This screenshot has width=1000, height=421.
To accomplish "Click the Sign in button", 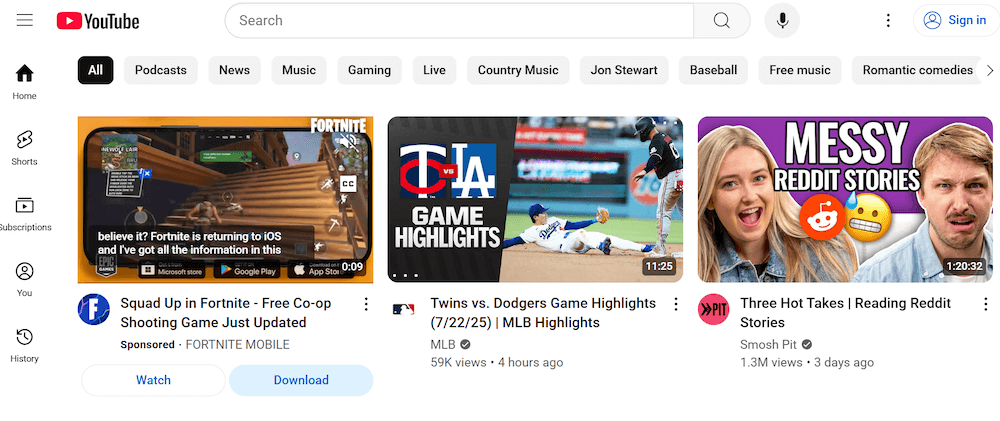I will pos(956,20).
